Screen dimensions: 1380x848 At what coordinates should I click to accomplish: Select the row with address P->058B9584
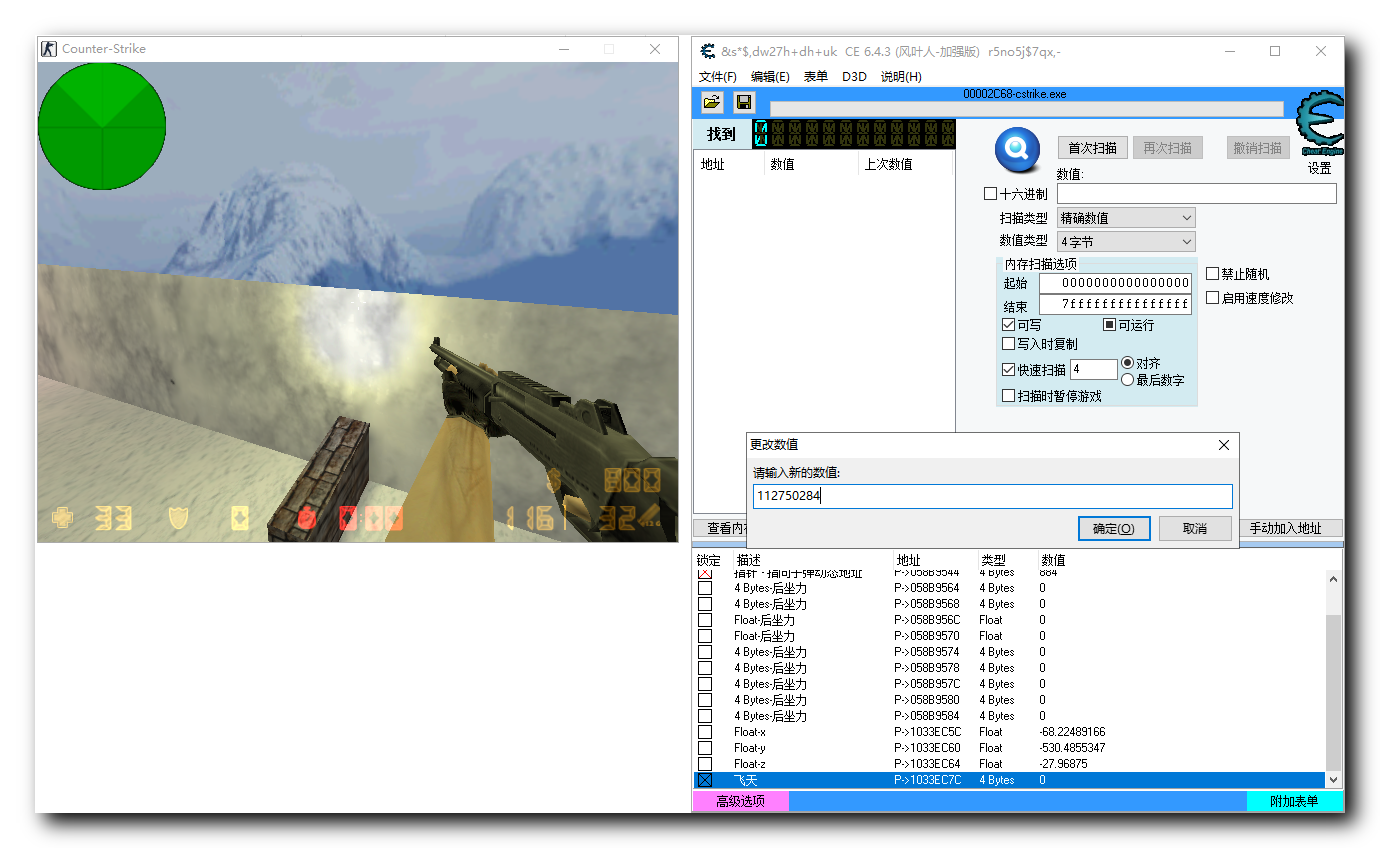click(1010, 716)
